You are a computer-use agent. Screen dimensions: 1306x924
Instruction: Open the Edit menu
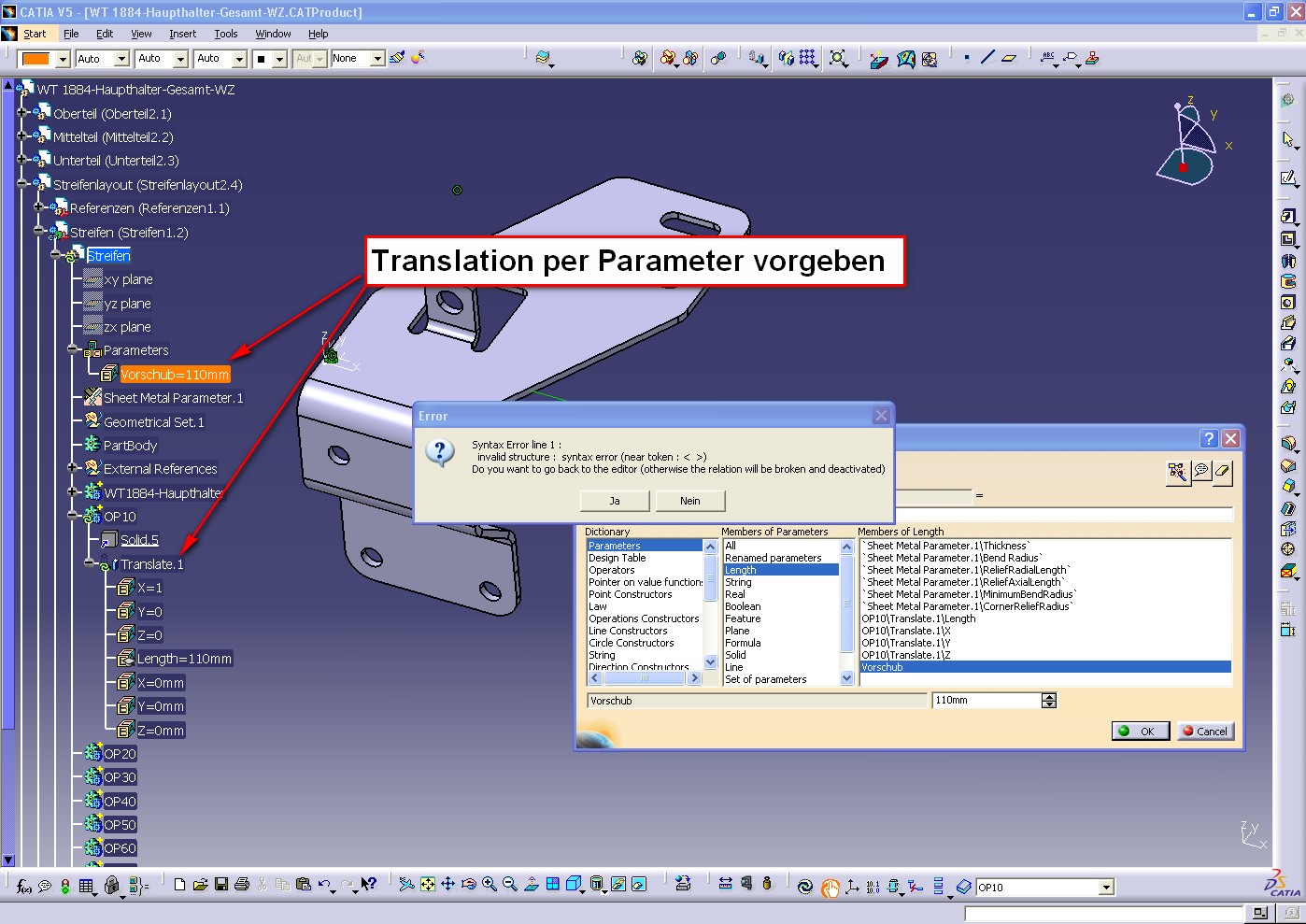point(105,34)
